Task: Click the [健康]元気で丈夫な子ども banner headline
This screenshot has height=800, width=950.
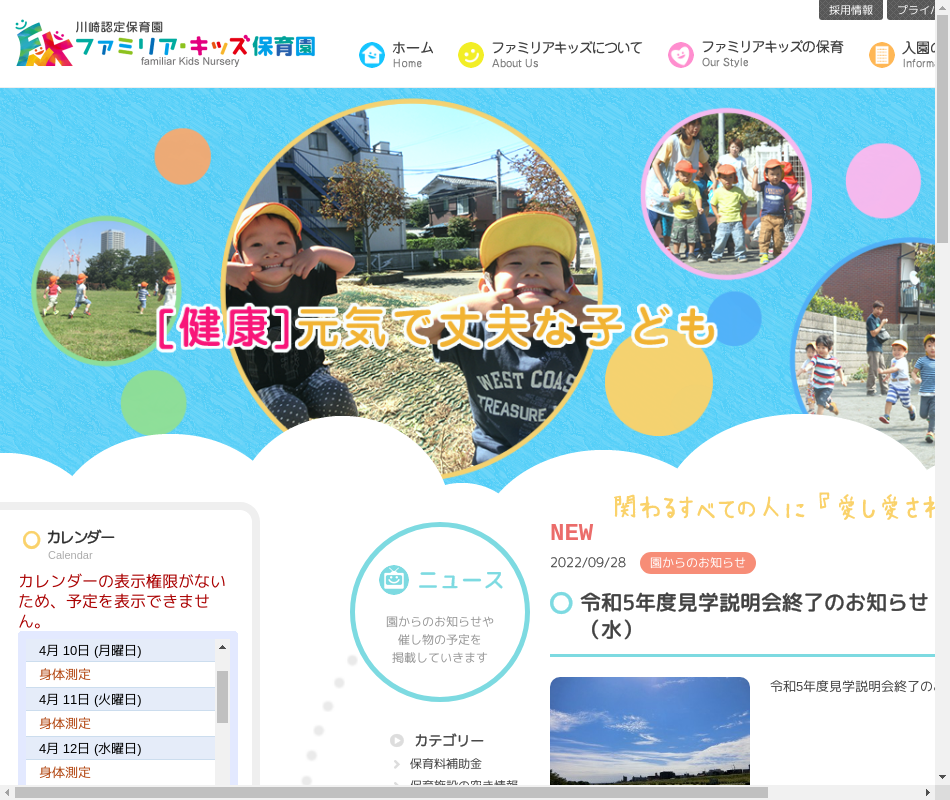Action: (x=437, y=327)
